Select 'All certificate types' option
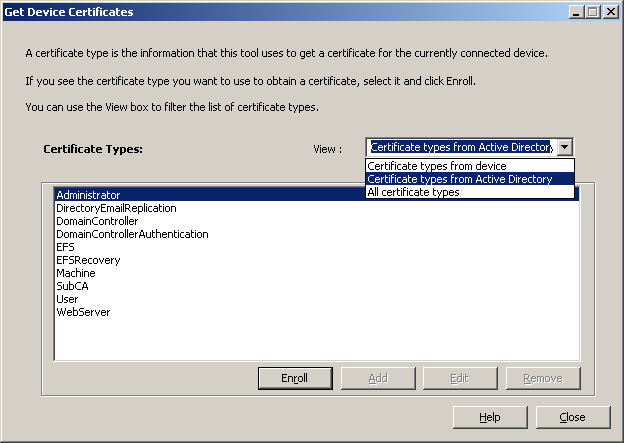The image size is (624, 443). point(470,192)
